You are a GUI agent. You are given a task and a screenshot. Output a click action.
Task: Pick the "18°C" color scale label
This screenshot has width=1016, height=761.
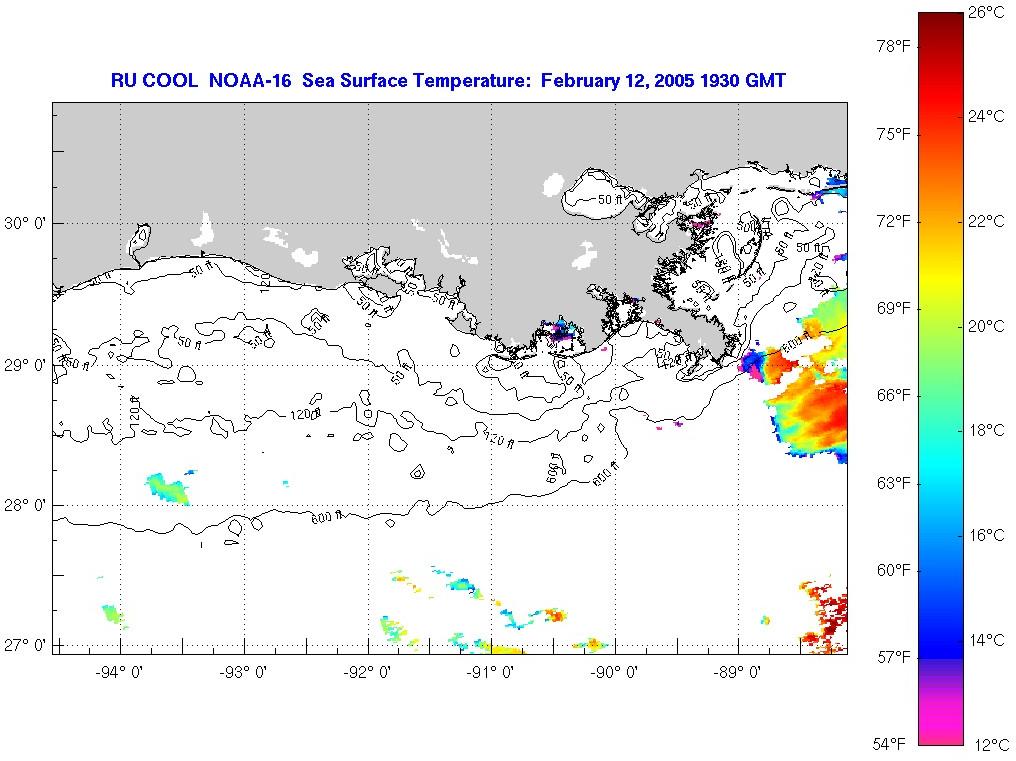[x=986, y=430]
